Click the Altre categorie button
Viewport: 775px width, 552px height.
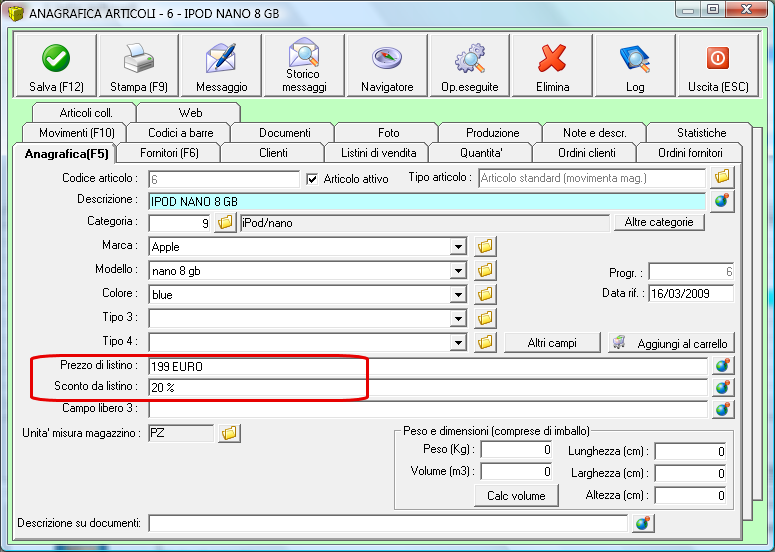pos(659,222)
